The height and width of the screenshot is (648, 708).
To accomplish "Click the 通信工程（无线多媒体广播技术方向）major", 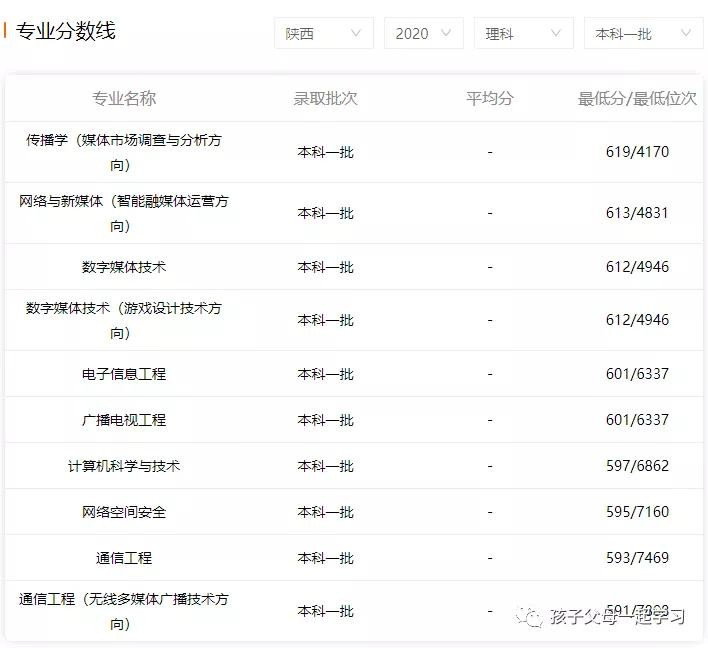I will [124, 611].
